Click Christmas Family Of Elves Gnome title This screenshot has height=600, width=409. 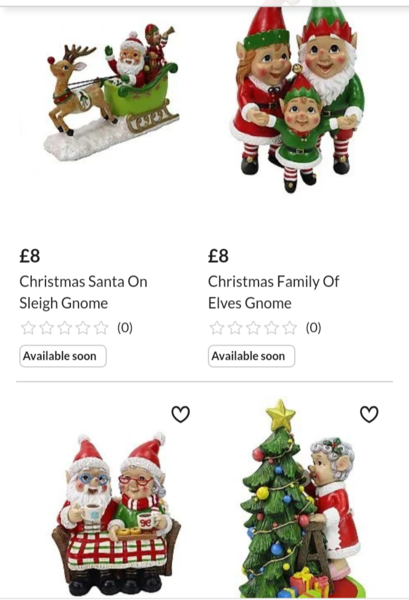tap(274, 292)
